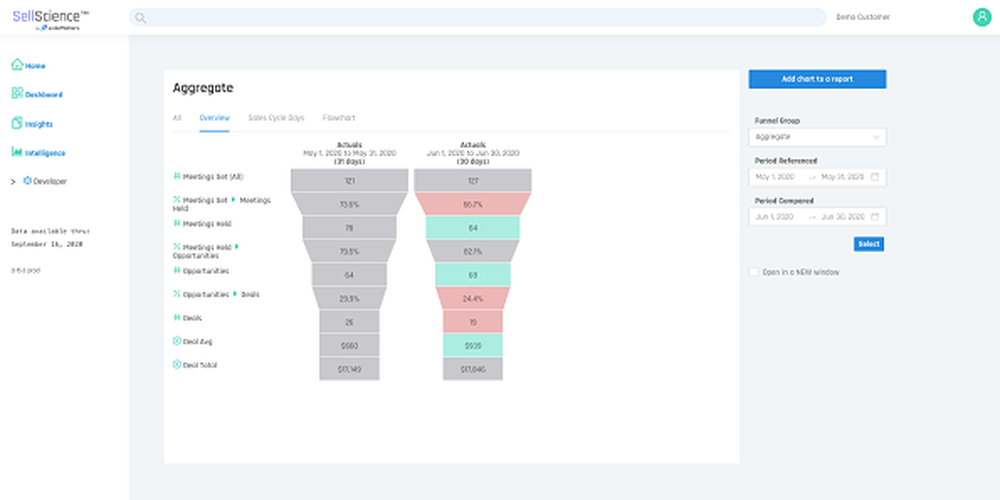Click the green June Deal Avg segment

tap(473, 346)
